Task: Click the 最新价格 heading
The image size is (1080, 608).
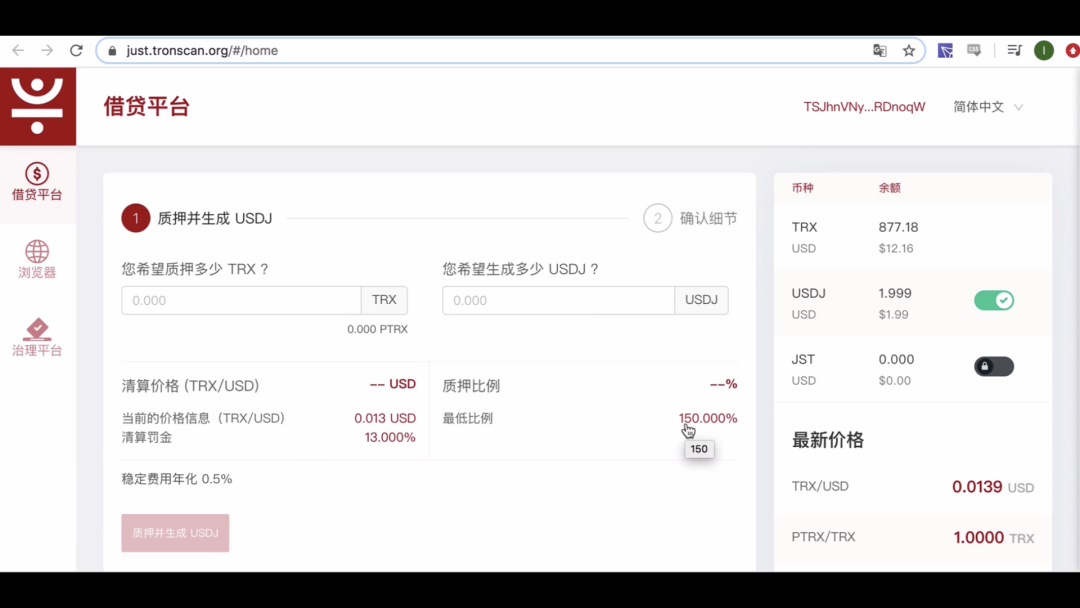Action: click(828, 440)
